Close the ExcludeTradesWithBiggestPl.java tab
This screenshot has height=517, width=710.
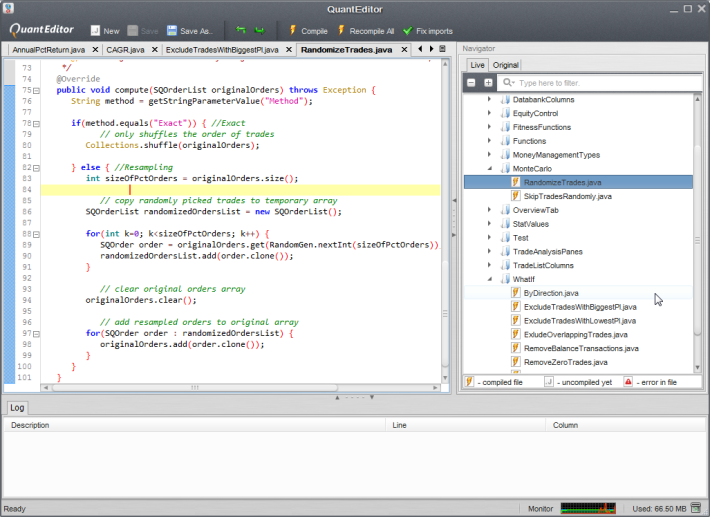288,50
